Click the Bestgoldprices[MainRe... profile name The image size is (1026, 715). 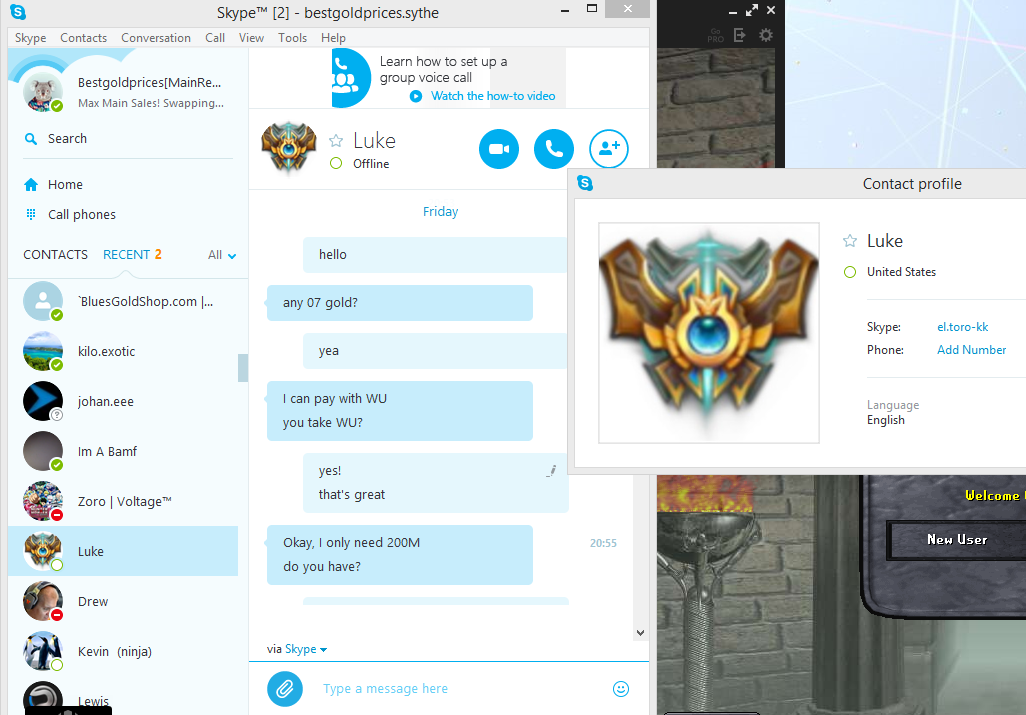(149, 82)
